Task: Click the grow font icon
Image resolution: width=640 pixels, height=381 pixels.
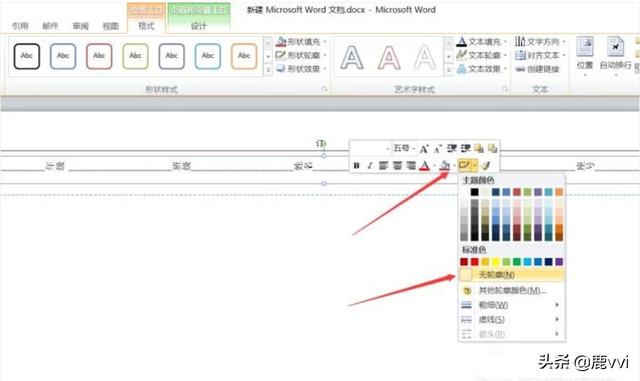Action: point(424,149)
